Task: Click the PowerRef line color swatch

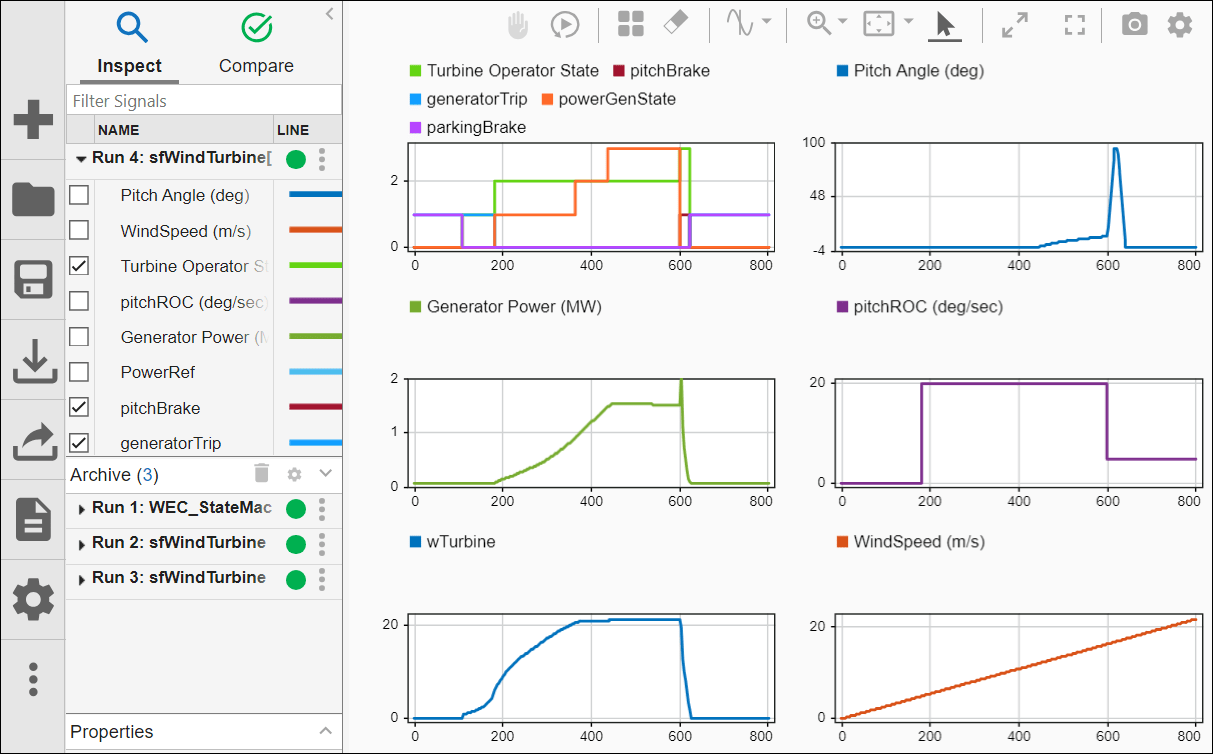Action: [314, 372]
